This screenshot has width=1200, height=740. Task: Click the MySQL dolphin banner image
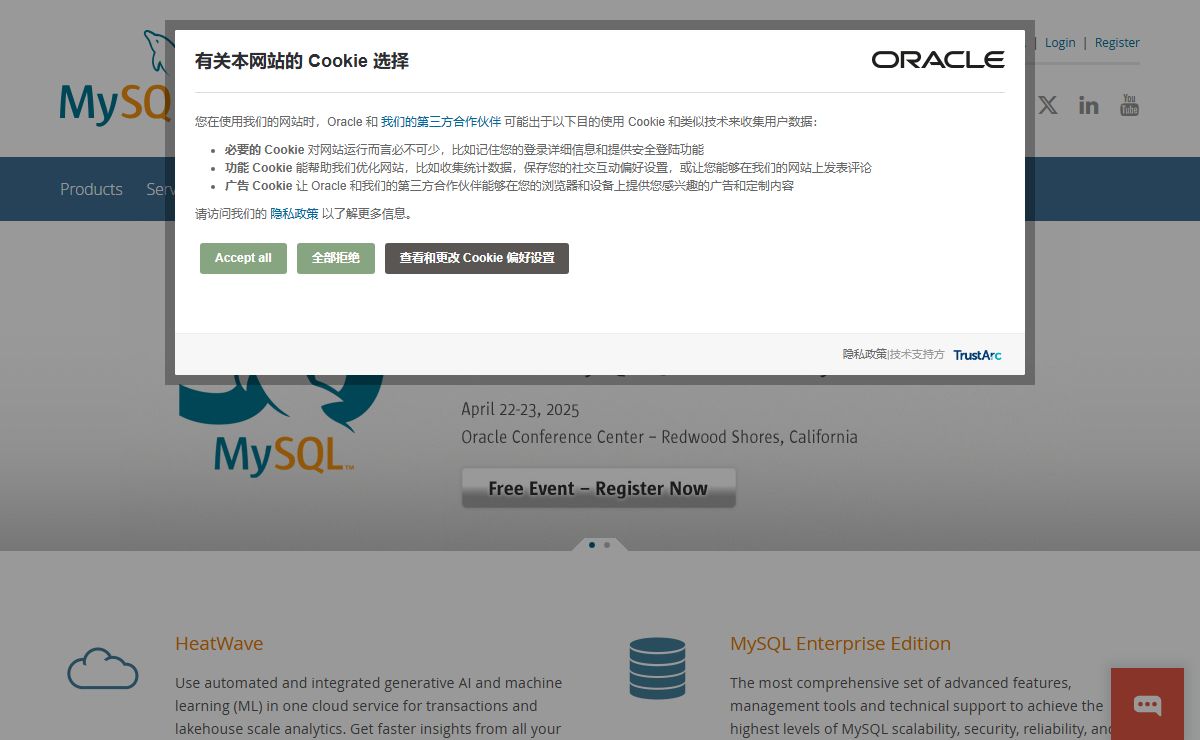282,428
